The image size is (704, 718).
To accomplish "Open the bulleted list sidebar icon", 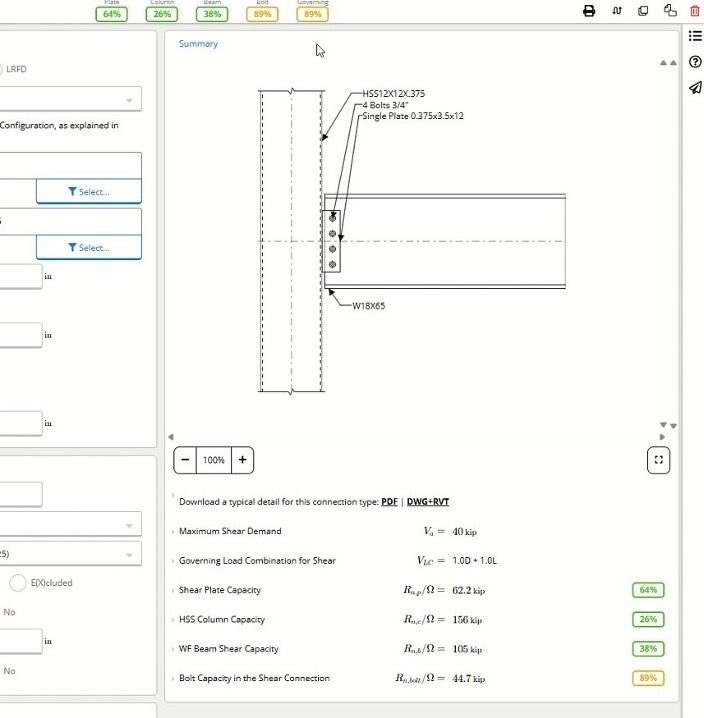I will coord(695,36).
